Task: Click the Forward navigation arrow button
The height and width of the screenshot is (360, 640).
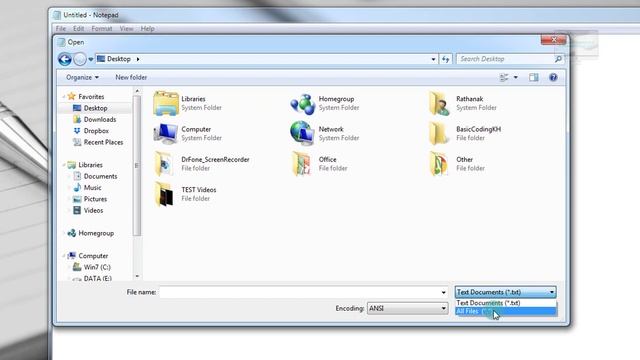Action: point(80,59)
